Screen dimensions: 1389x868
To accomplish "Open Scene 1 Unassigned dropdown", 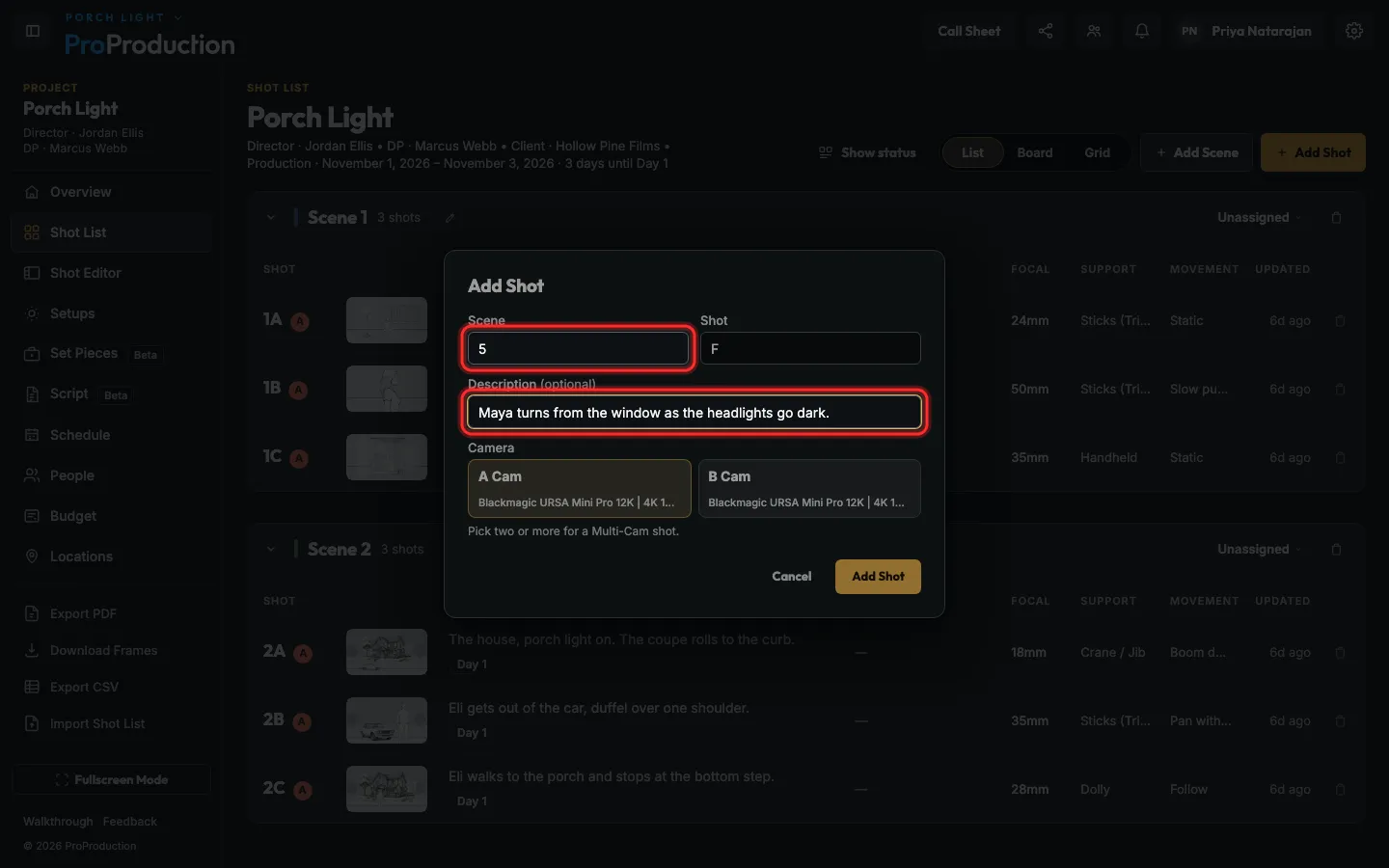I will pyautogui.click(x=1259, y=218).
